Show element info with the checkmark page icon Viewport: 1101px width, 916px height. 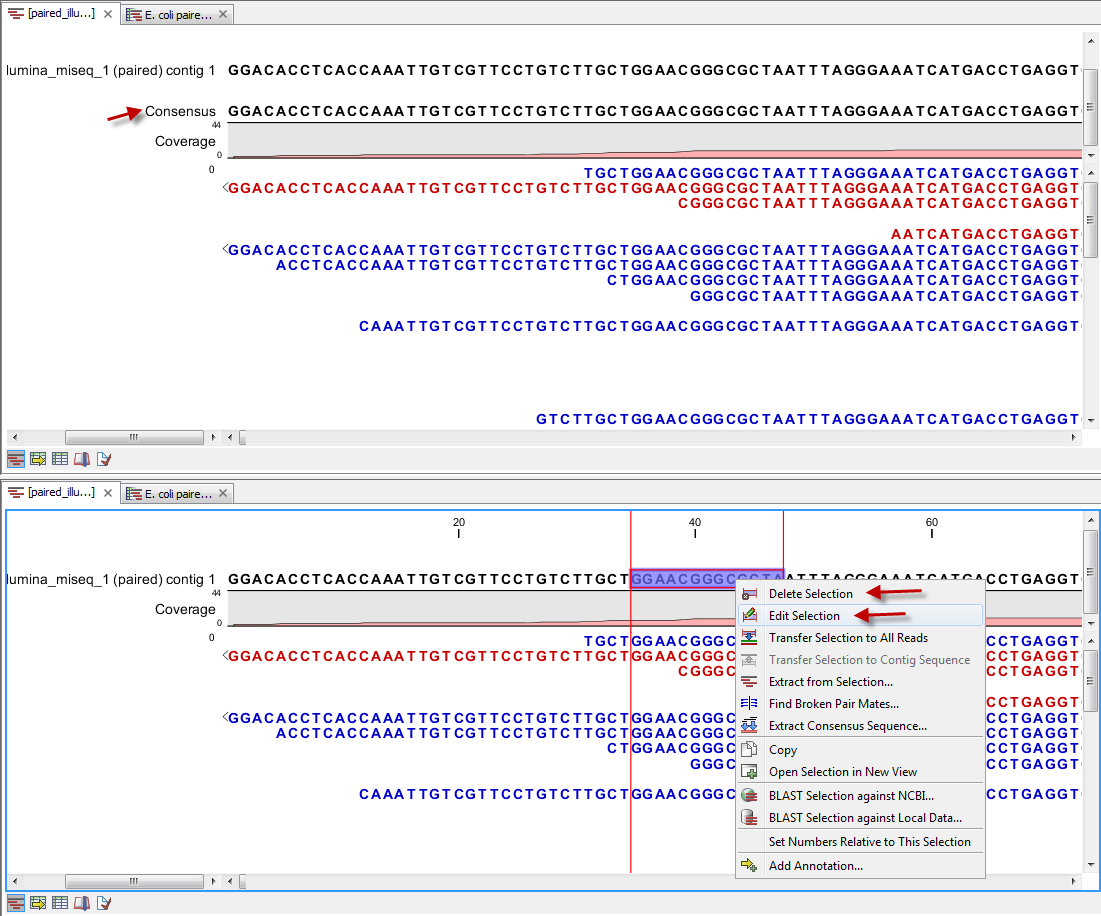pyautogui.click(x=104, y=458)
